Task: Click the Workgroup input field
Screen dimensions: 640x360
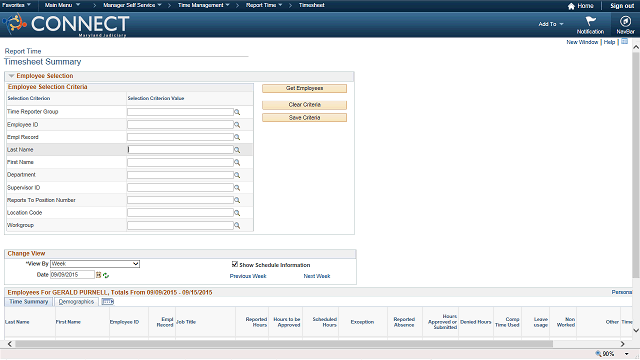Action: point(180,225)
